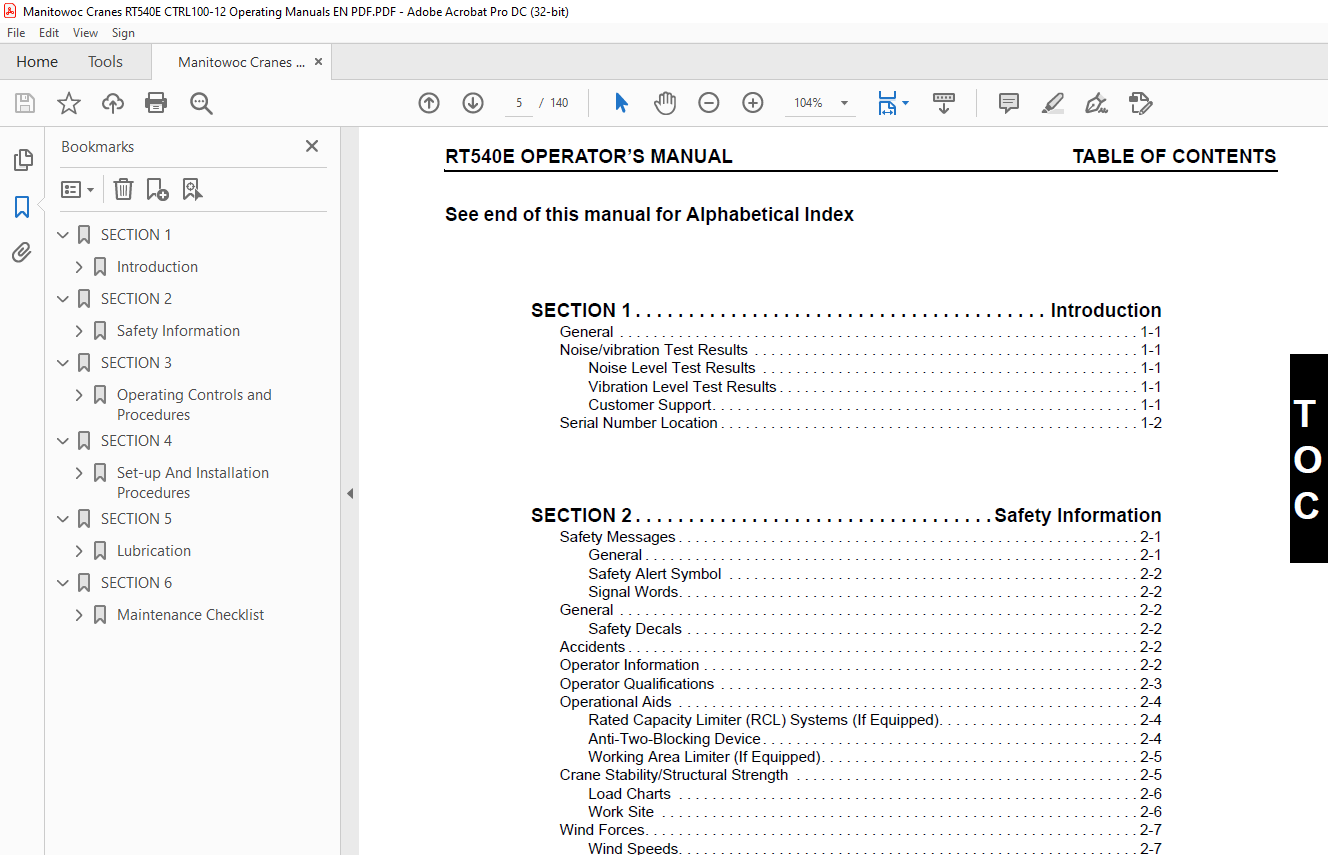Open Attachments paperclip panel
Screen dimensions: 1328x855
[22, 252]
